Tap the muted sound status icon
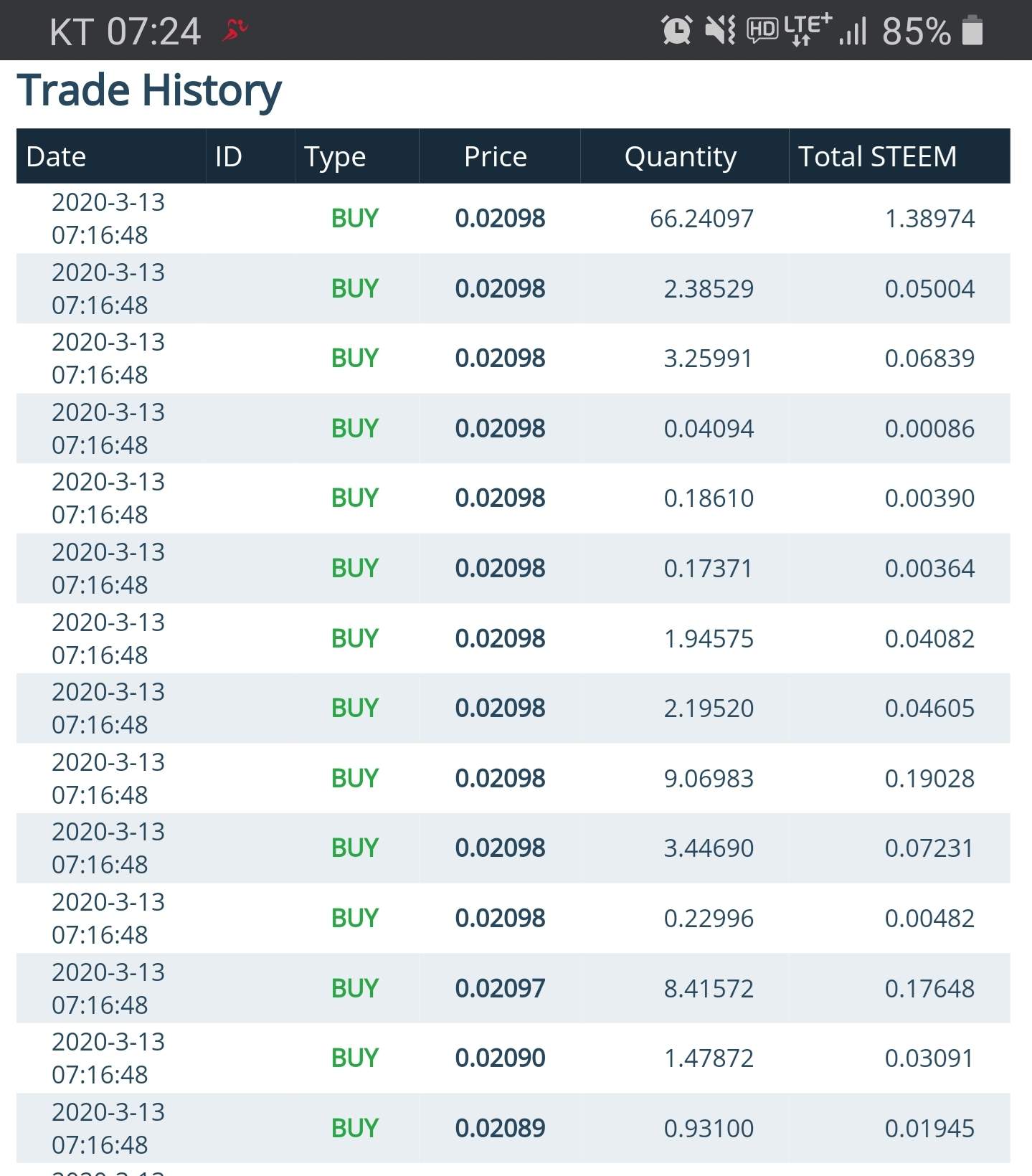 tap(720, 30)
